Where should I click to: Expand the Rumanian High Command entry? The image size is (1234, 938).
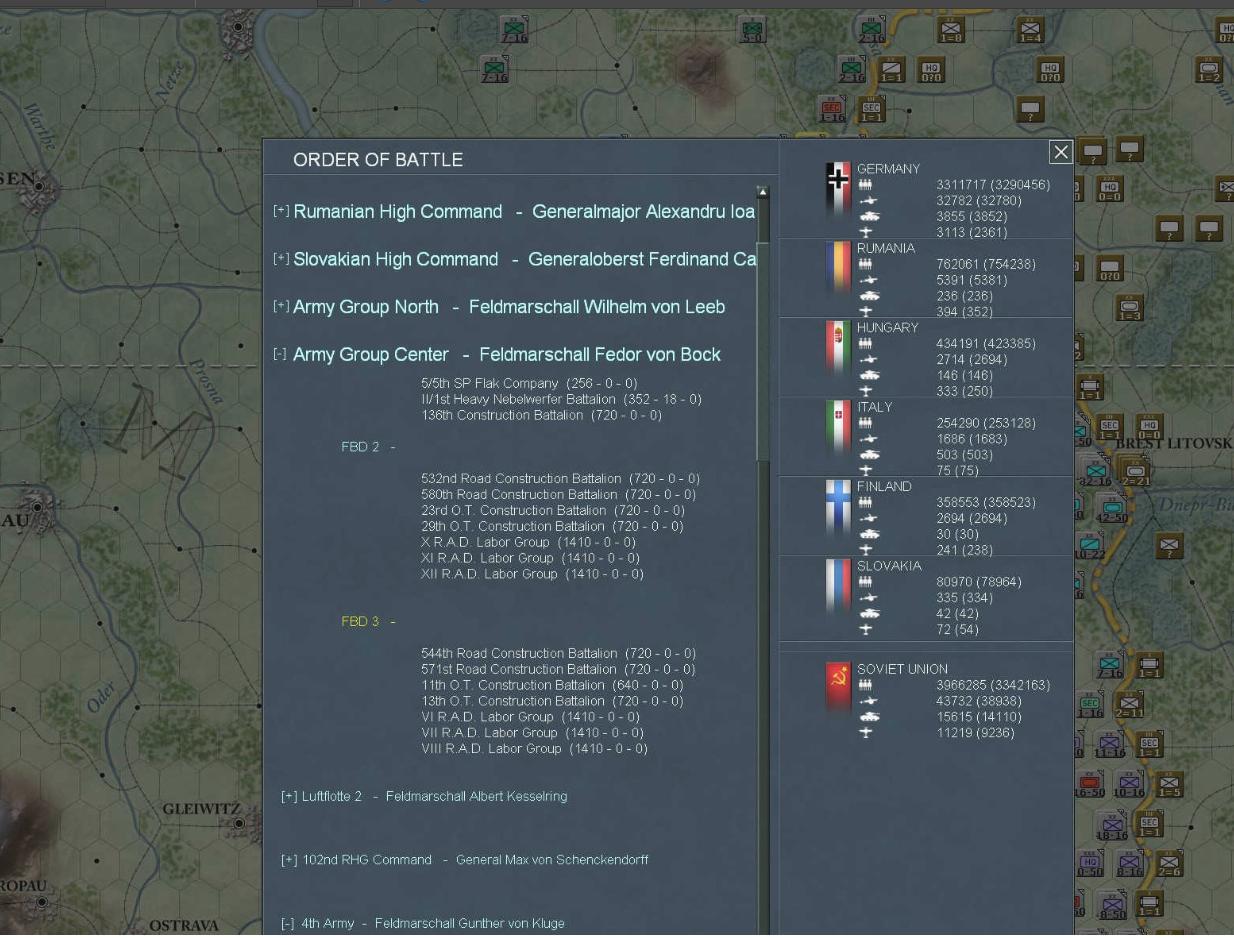tap(281, 211)
